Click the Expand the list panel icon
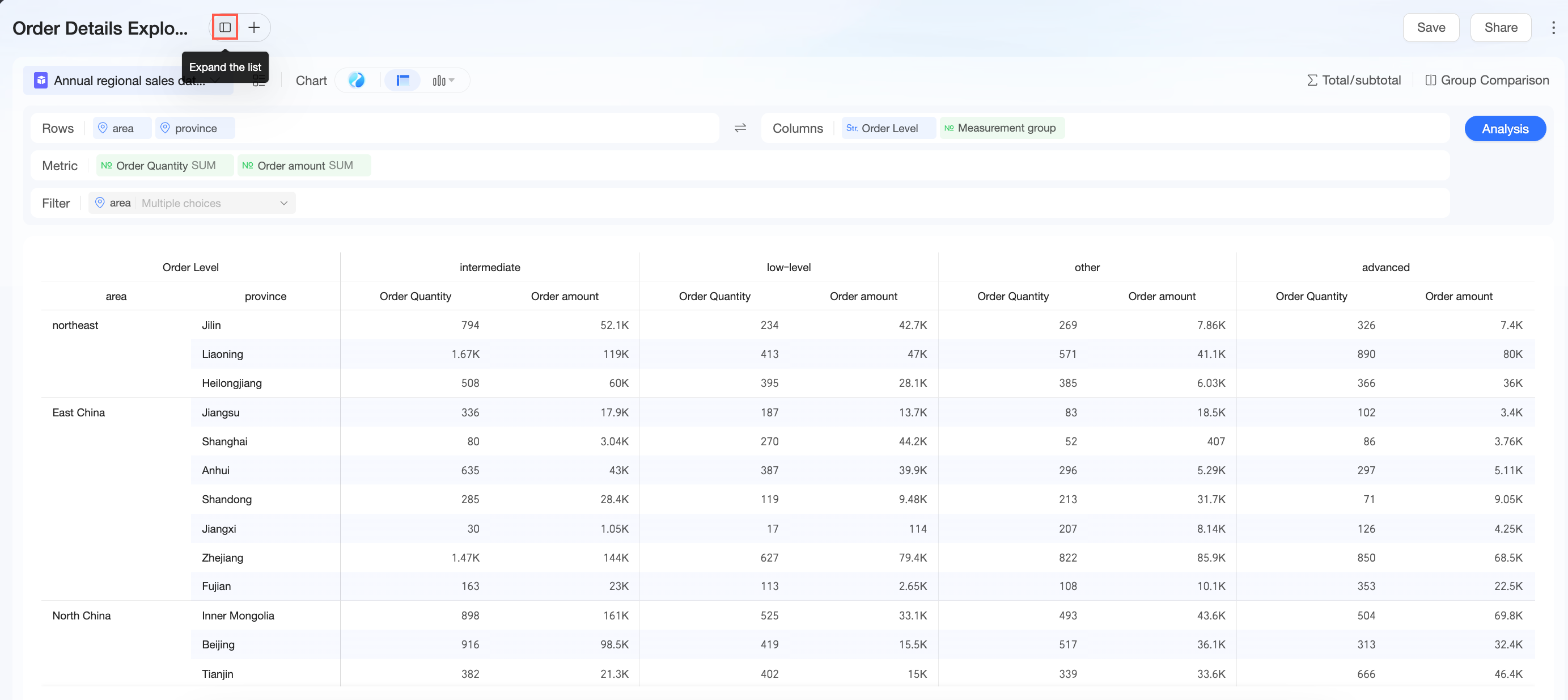This screenshot has width=1568, height=700. pyautogui.click(x=224, y=27)
